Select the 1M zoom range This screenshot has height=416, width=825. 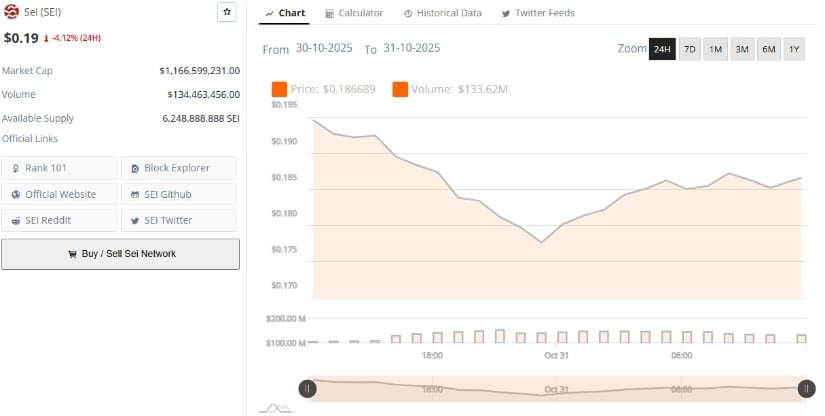(x=716, y=49)
